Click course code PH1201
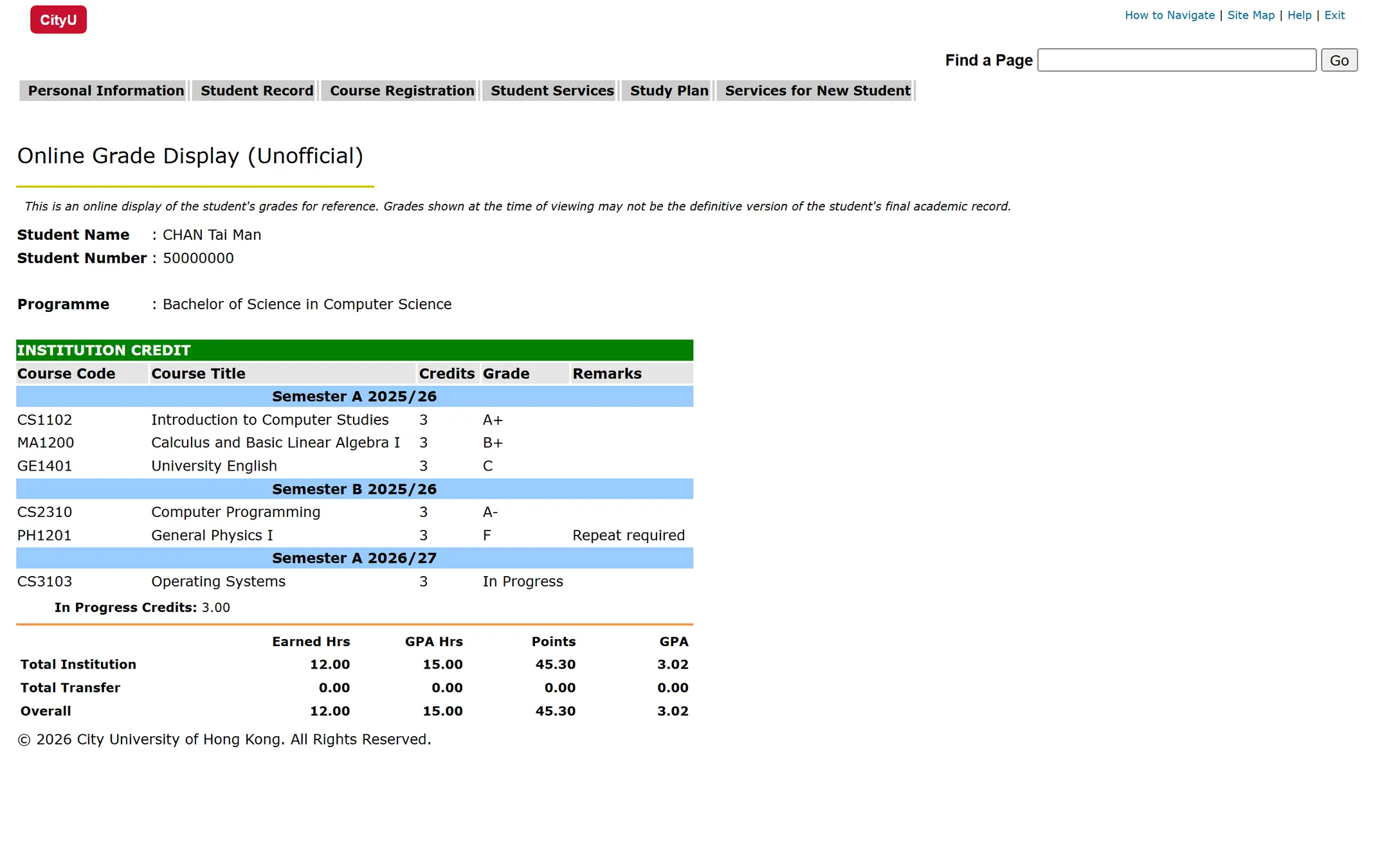The width and height of the screenshot is (1389, 868). (x=44, y=536)
